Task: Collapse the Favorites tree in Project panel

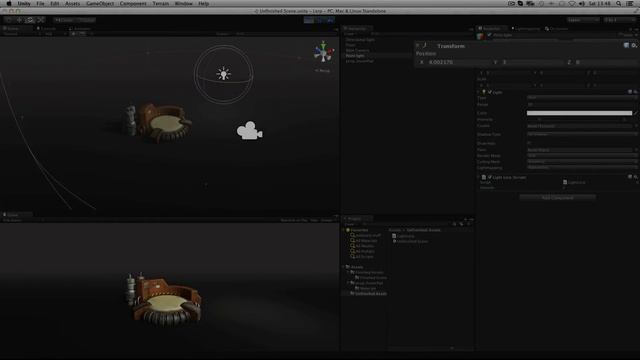Action: (344, 230)
